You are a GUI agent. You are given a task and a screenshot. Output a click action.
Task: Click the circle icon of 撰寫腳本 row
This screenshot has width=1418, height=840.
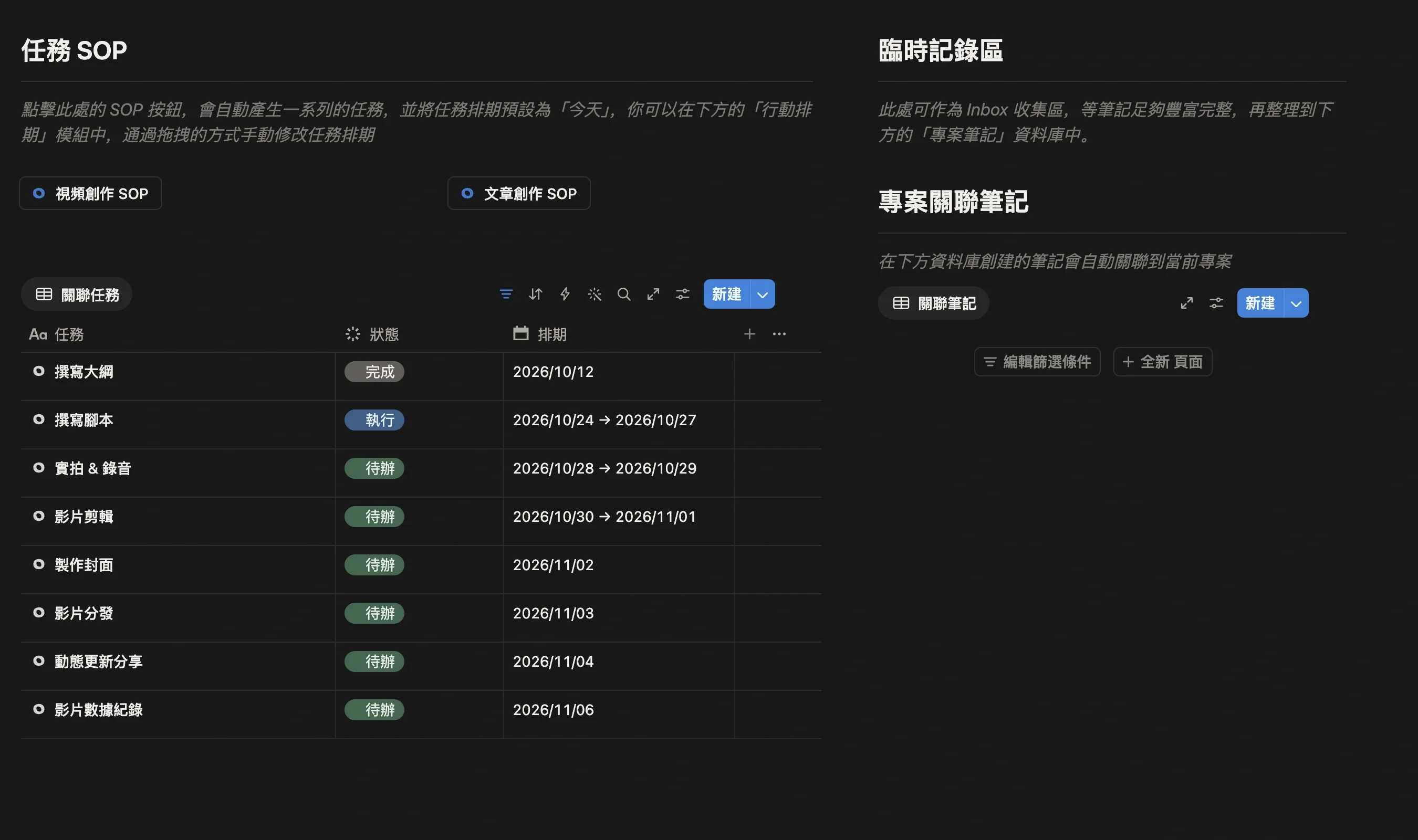pos(38,419)
